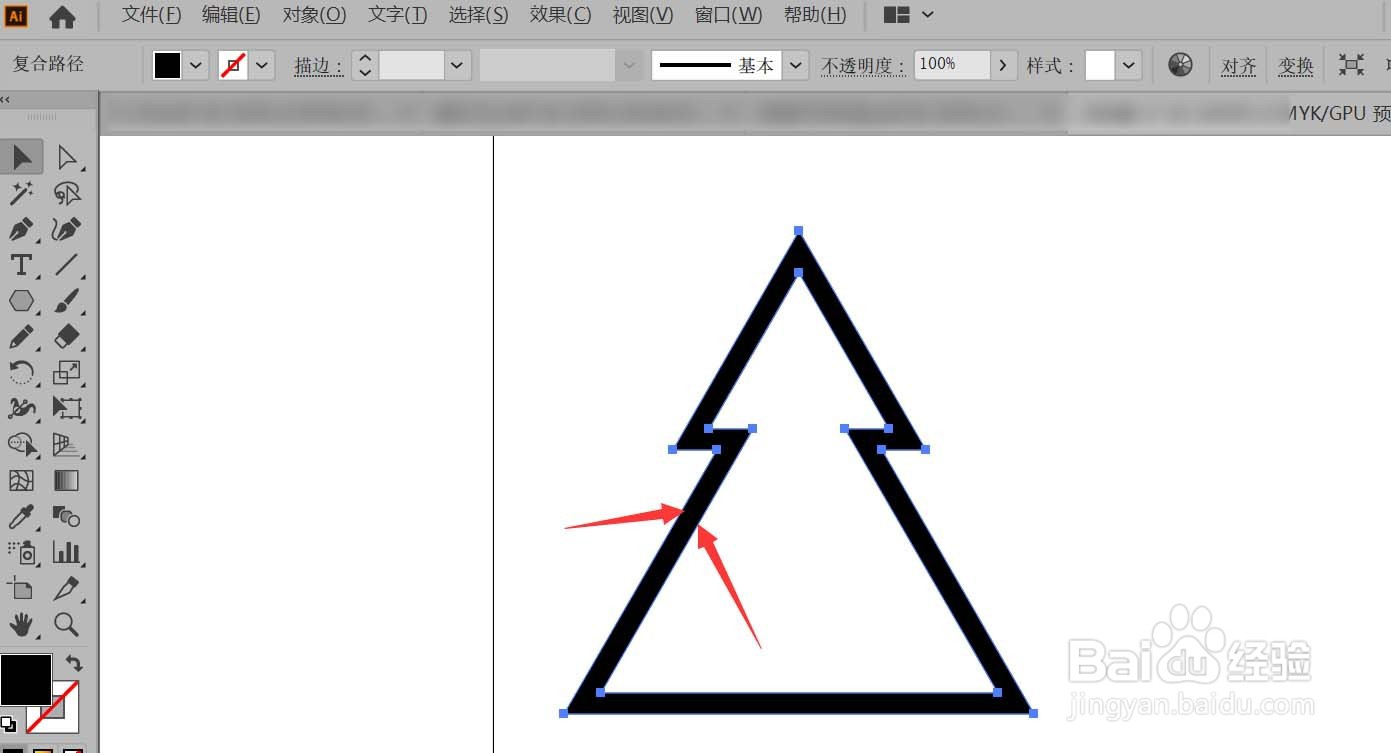Viewport: 1391px width, 753px height.
Task: Expand the stroke weight dropdown
Action: pyautogui.click(x=457, y=66)
